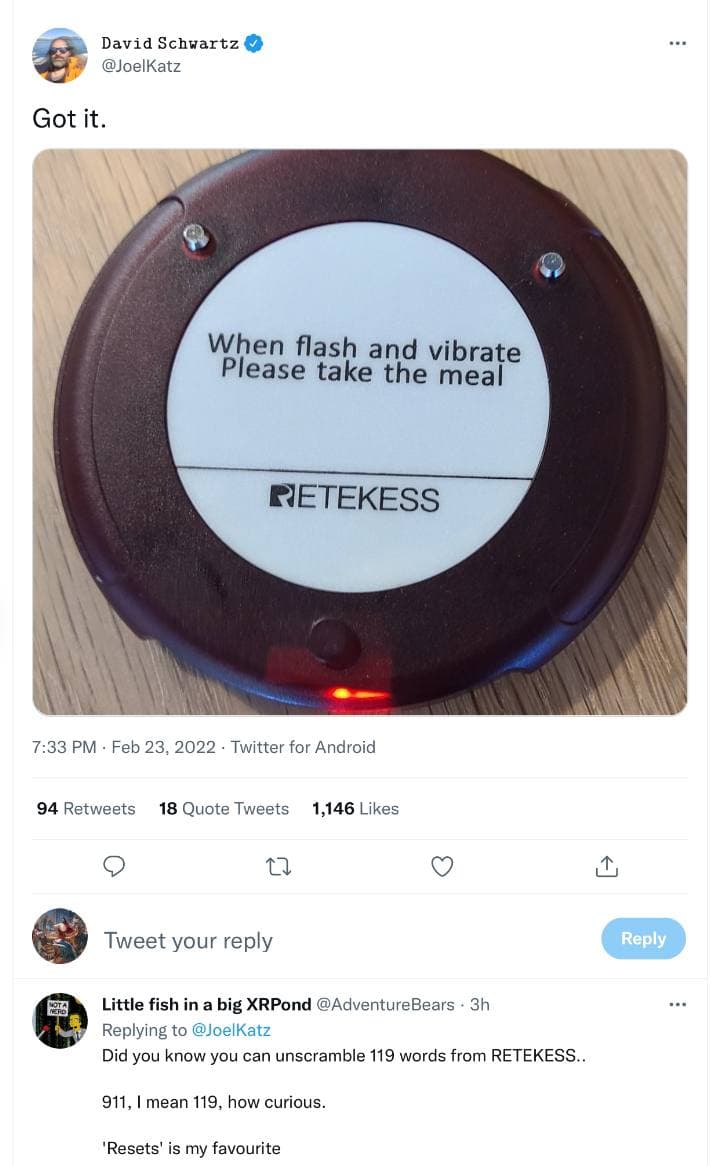The image size is (721, 1166).
Task: Open the @AdventureBears handle link
Action: pyautogui.click(x=385, y=1004)
